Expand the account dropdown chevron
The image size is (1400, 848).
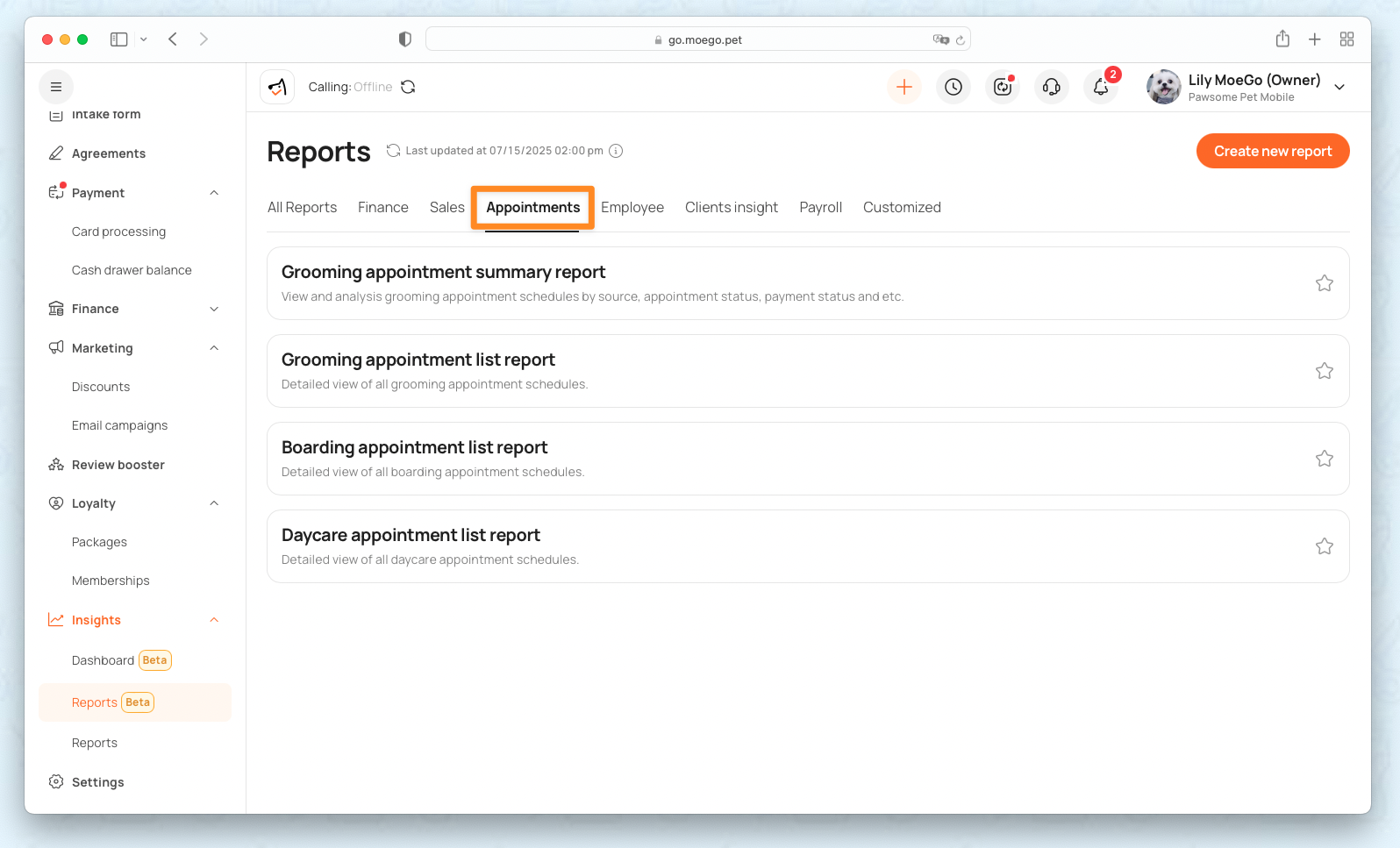tap(1339, 87)
